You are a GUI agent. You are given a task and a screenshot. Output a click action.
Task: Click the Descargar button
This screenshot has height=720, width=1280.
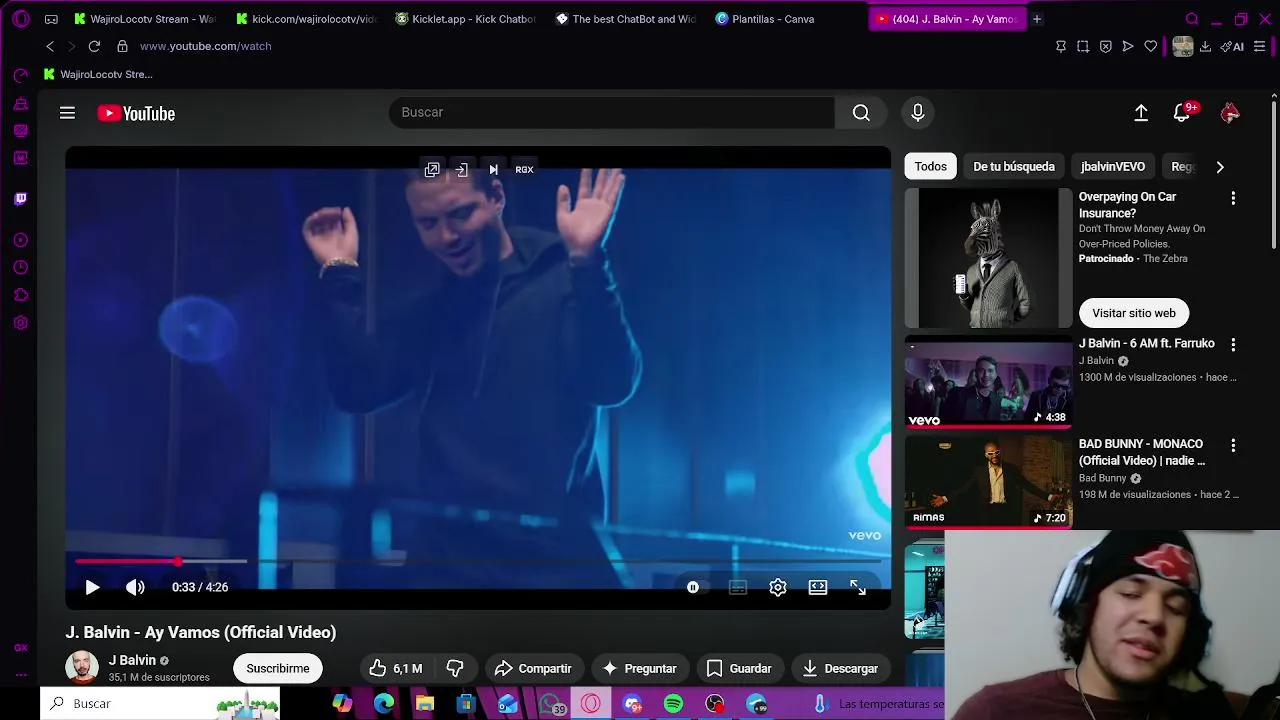point(840,668)
